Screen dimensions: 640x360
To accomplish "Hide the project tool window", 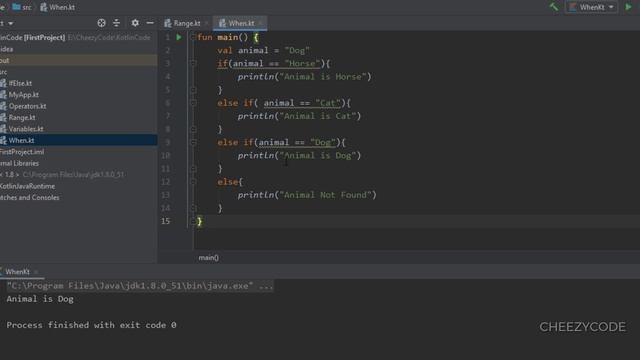I will coord(150,23).
